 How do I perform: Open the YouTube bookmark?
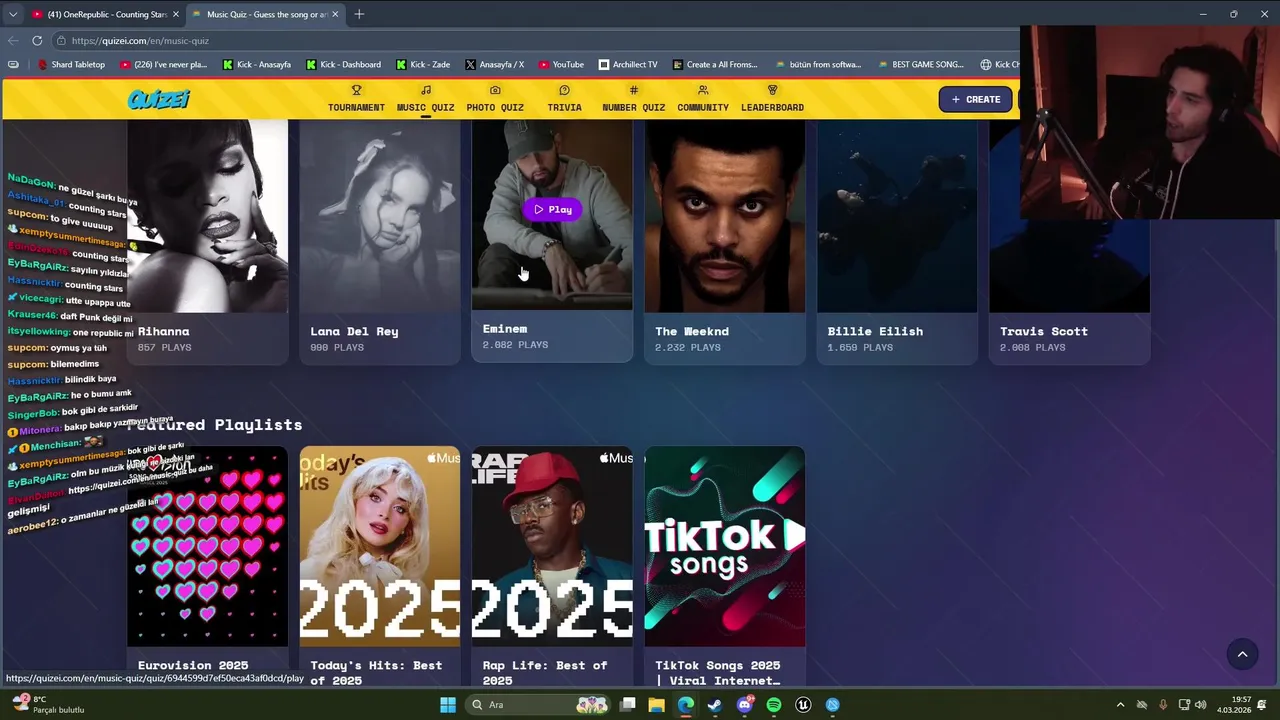point(561,65)
